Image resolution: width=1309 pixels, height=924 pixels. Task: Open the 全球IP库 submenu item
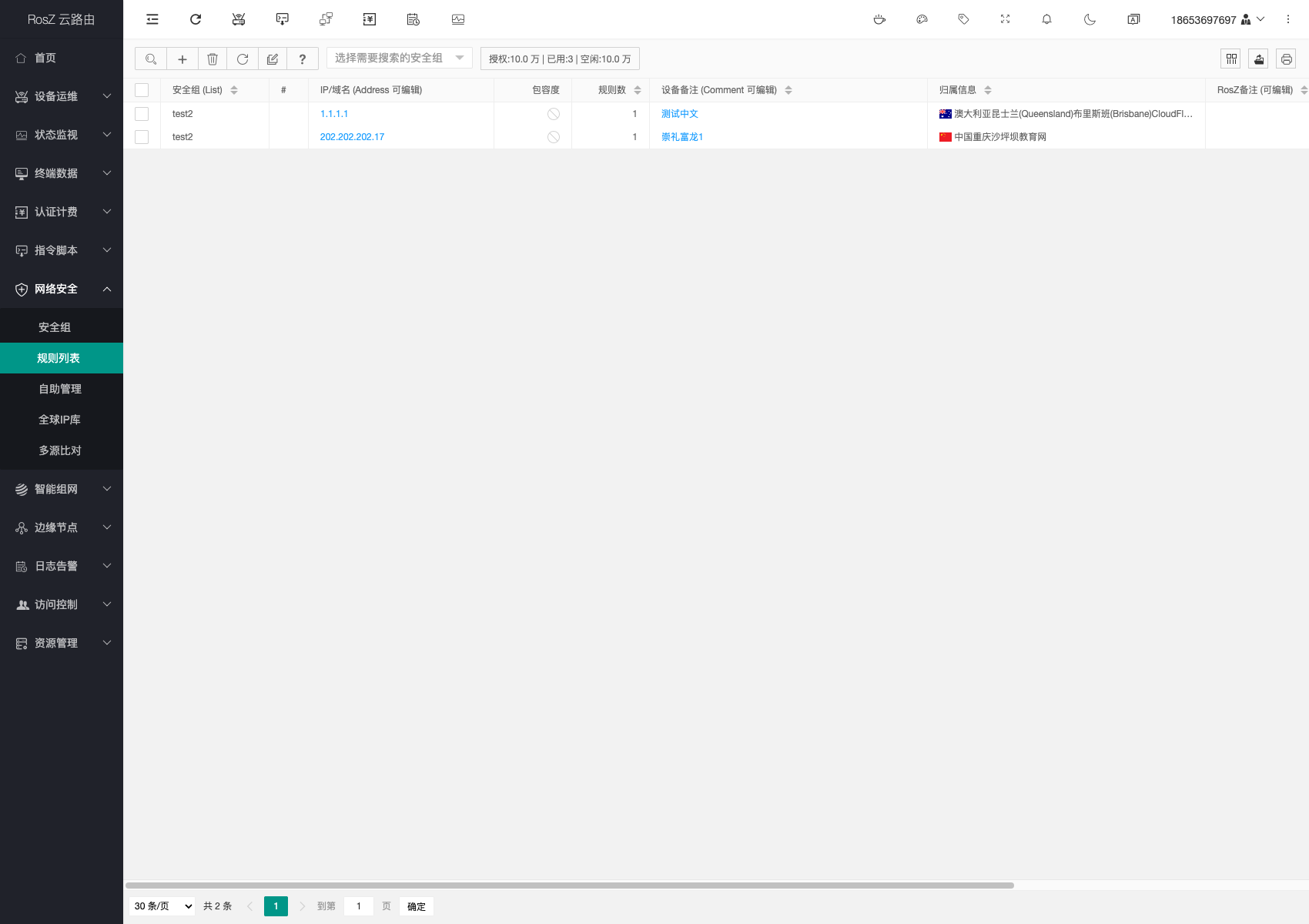(x=59, y=420)
